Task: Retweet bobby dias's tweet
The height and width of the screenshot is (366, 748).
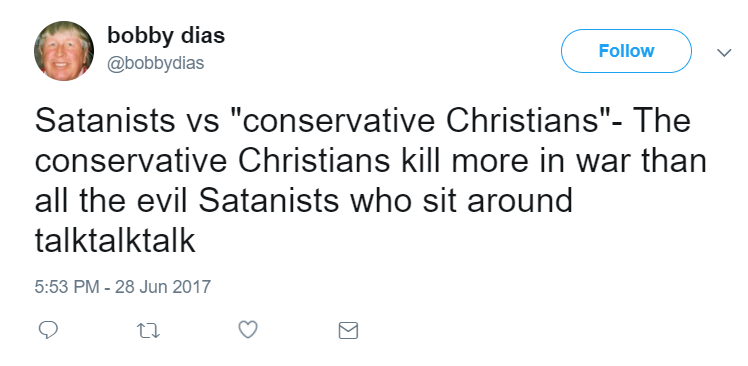Action: coord(148,331)
